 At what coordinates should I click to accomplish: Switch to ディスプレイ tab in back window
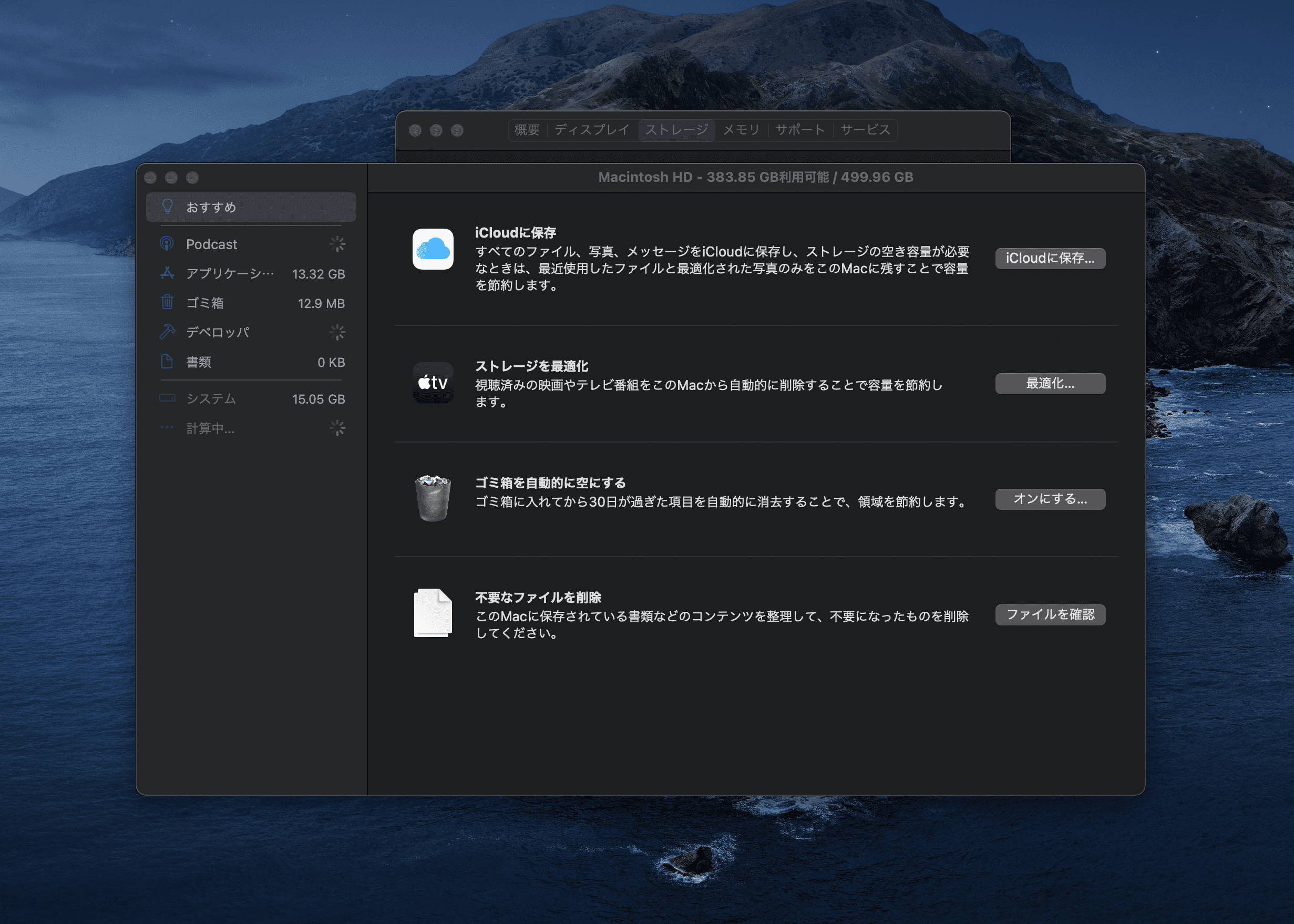coord(592,130)
